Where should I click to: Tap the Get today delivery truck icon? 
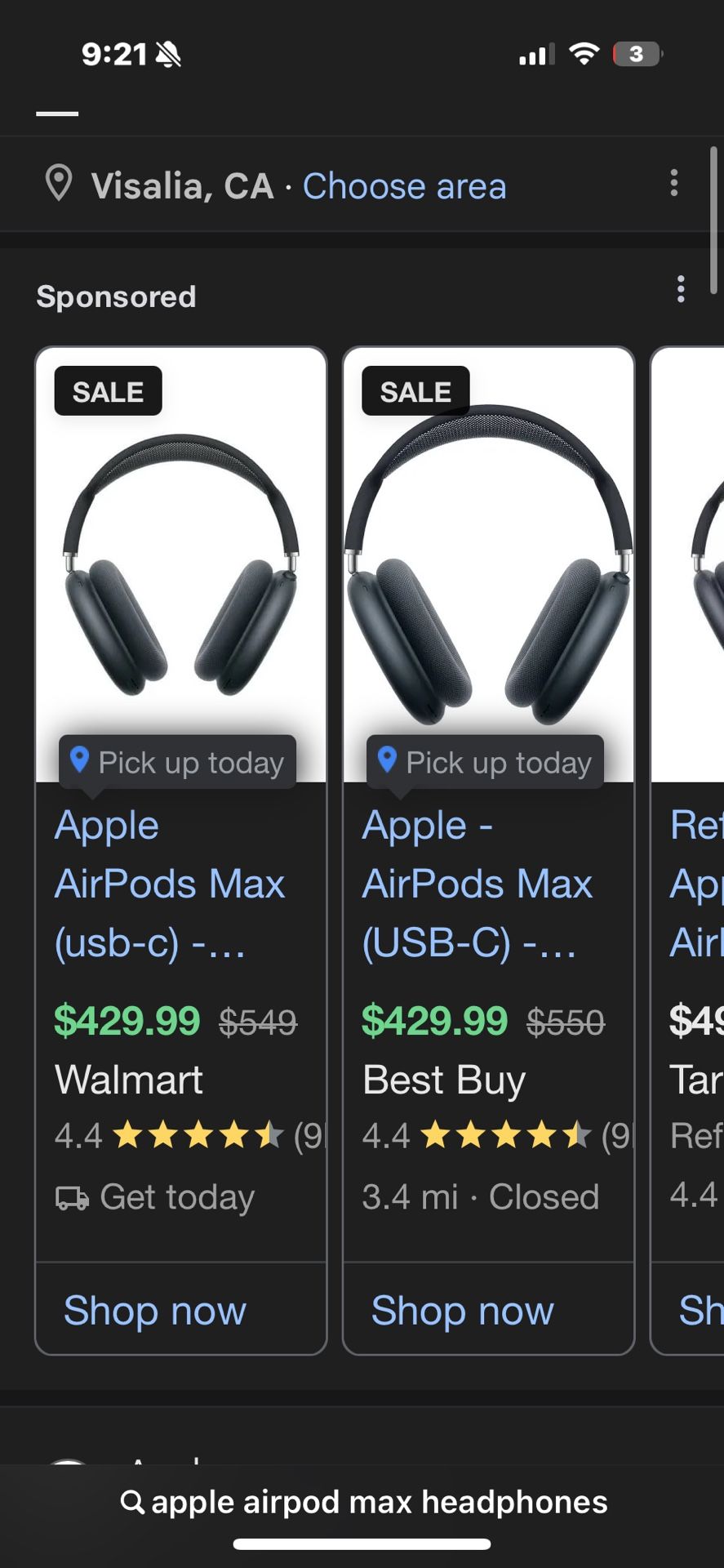pos(72,1198)
